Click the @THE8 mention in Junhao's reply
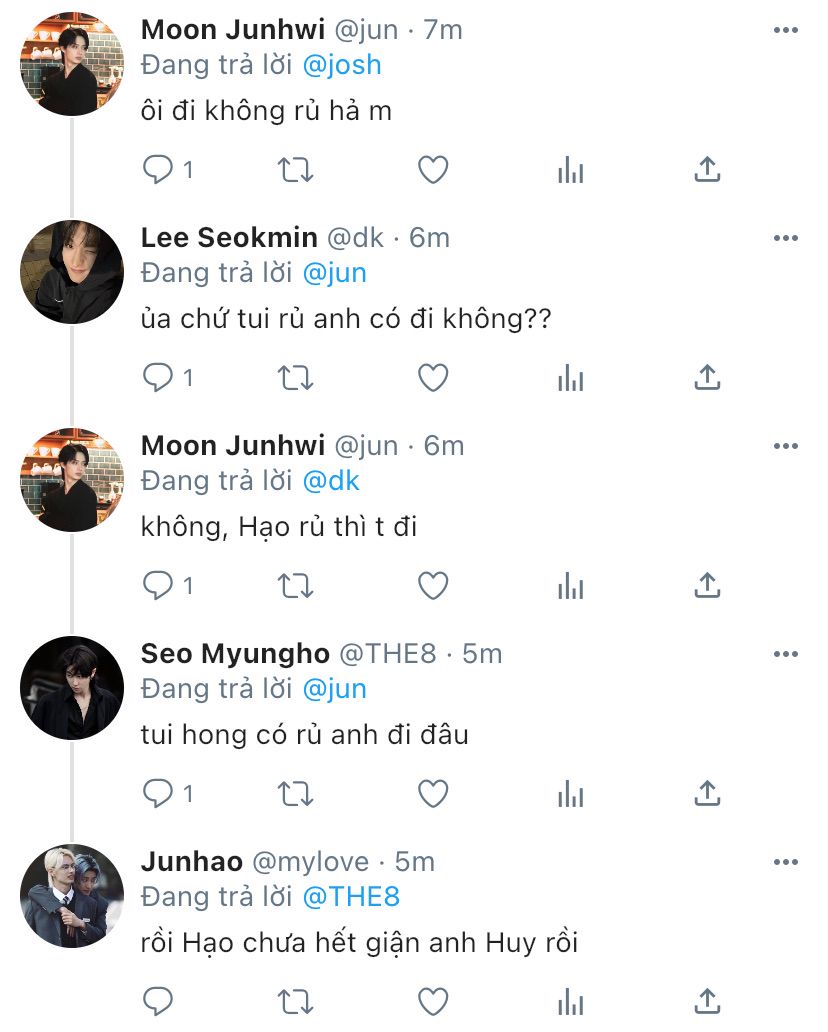The width and height of the screenshot is (828, 1032). (x=350, y=897)
